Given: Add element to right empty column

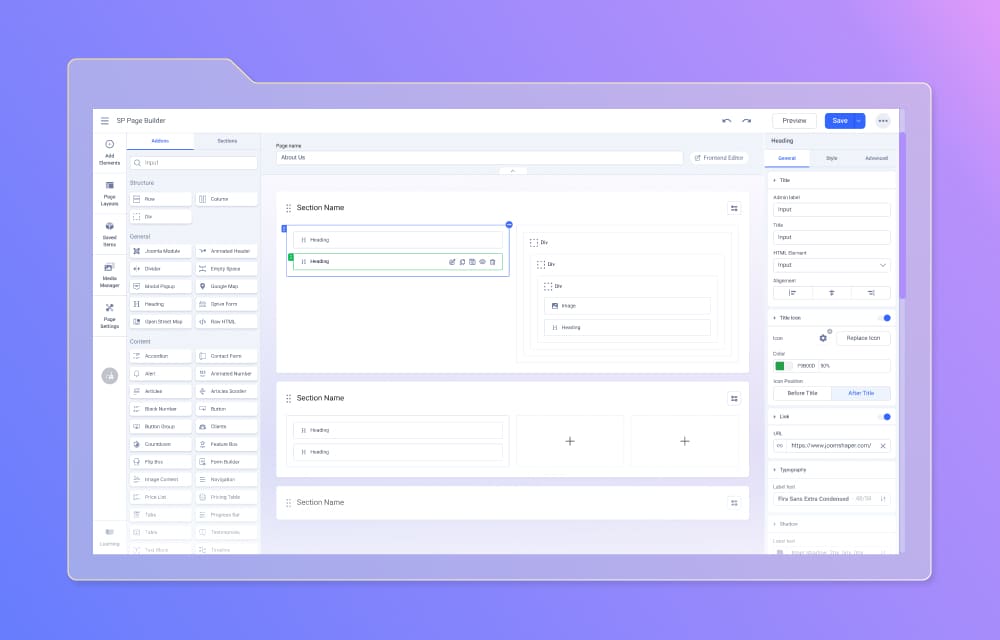Looking at the screenshot, I should pyautogui.click(x=684, y=441).
